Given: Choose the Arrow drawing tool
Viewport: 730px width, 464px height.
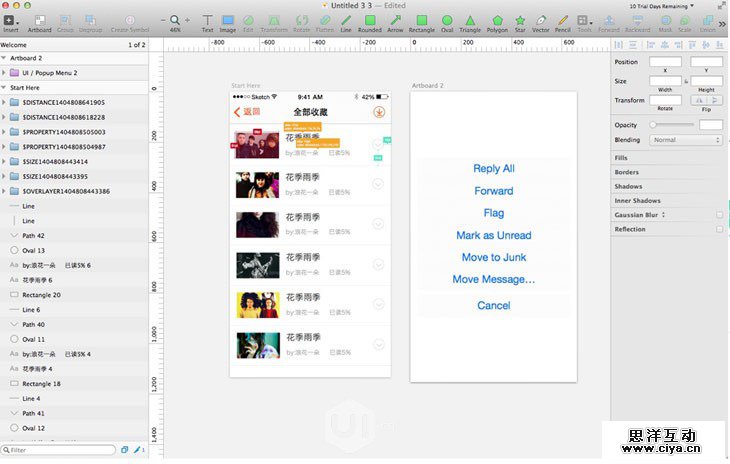Looking at the screenshot, I should click(x=395, y=20).
